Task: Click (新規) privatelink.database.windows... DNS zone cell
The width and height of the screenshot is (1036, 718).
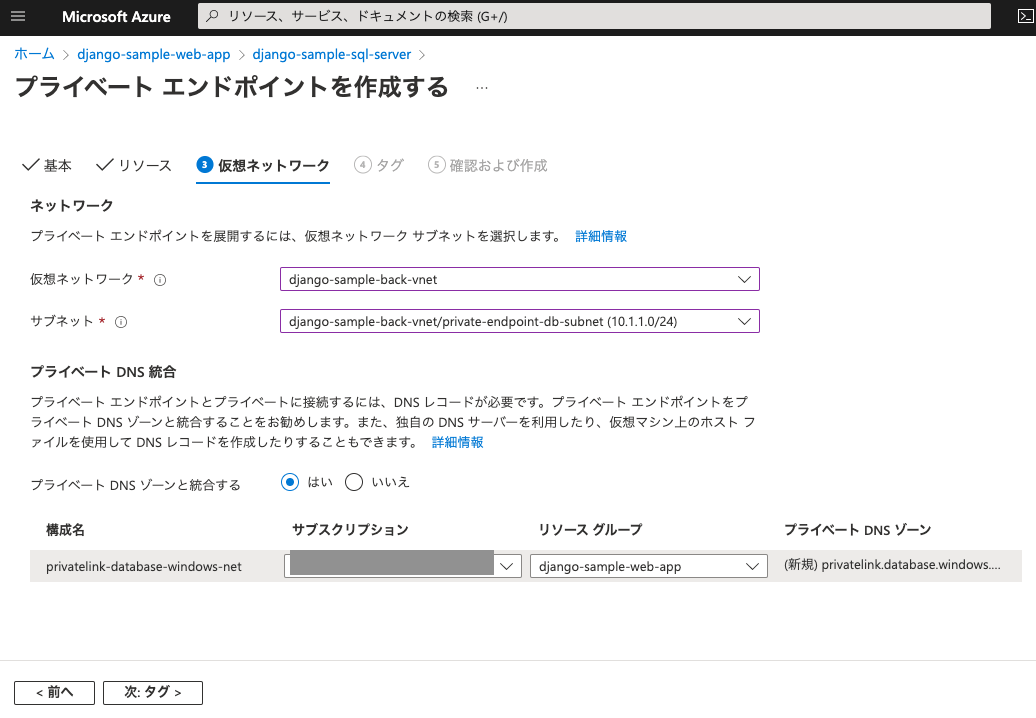Action: pos(893,565)
